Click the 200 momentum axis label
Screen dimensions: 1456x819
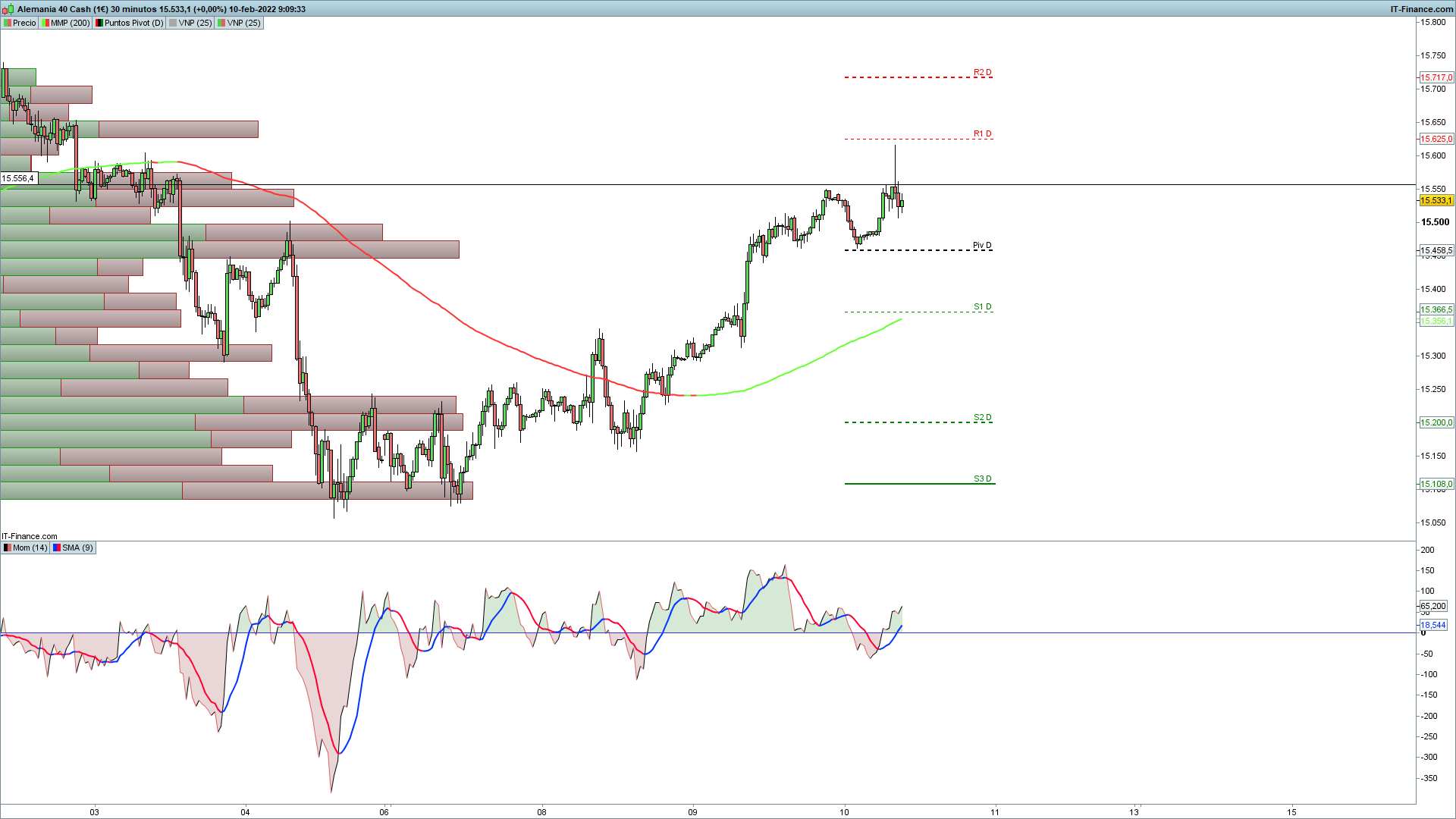[x=1427, y=550]
